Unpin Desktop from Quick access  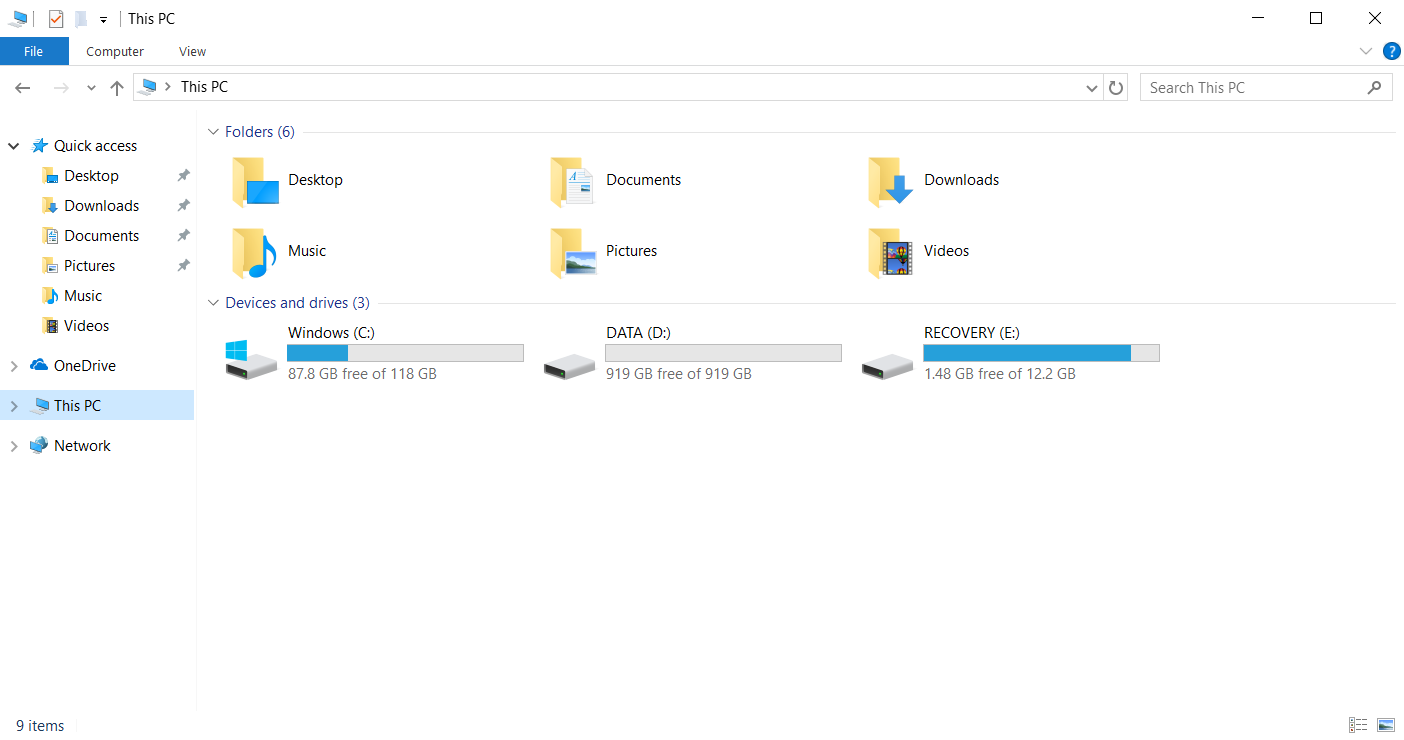click(x=183, y=176)
